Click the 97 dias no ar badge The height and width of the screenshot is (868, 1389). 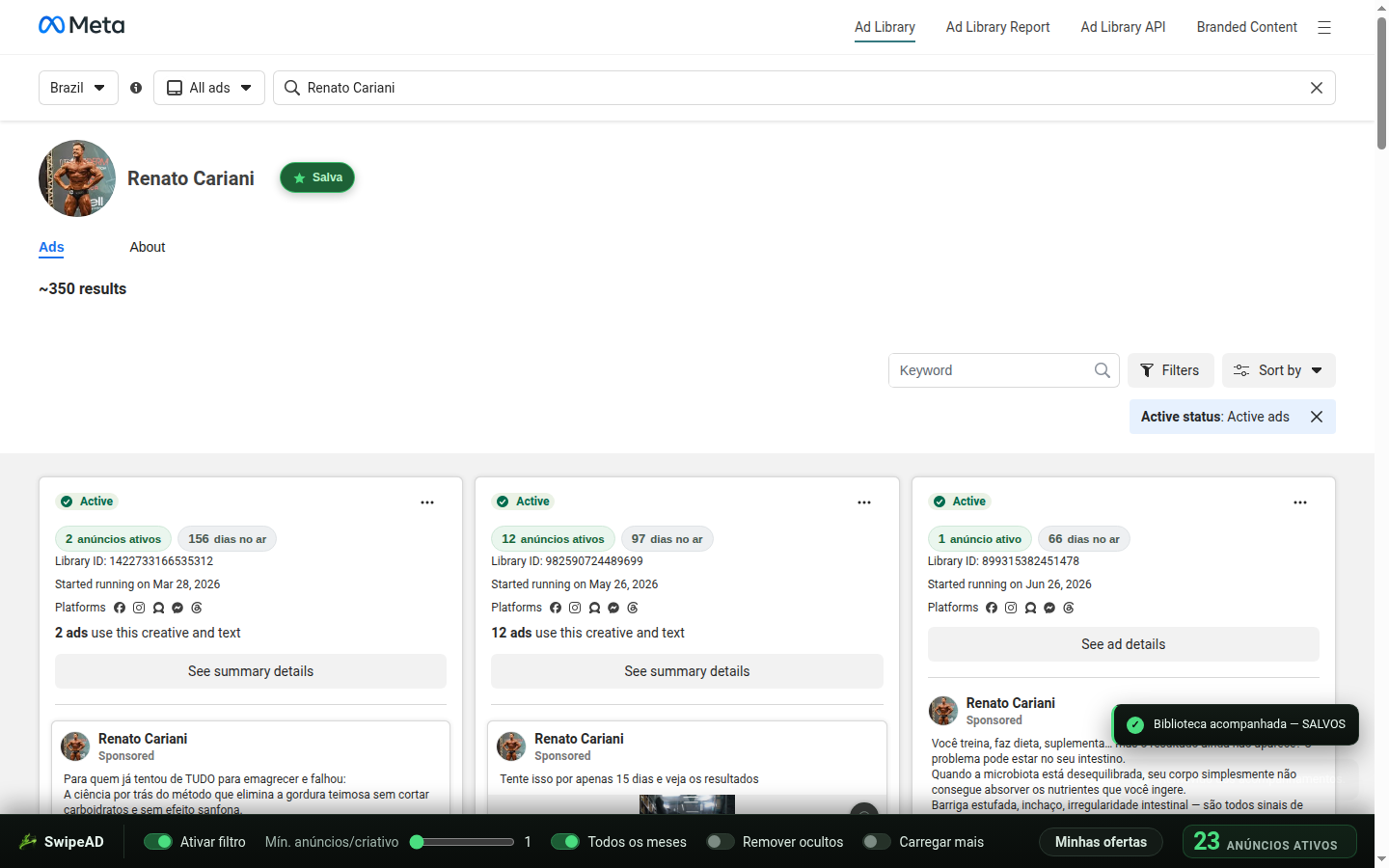click(x=667, y=539)
